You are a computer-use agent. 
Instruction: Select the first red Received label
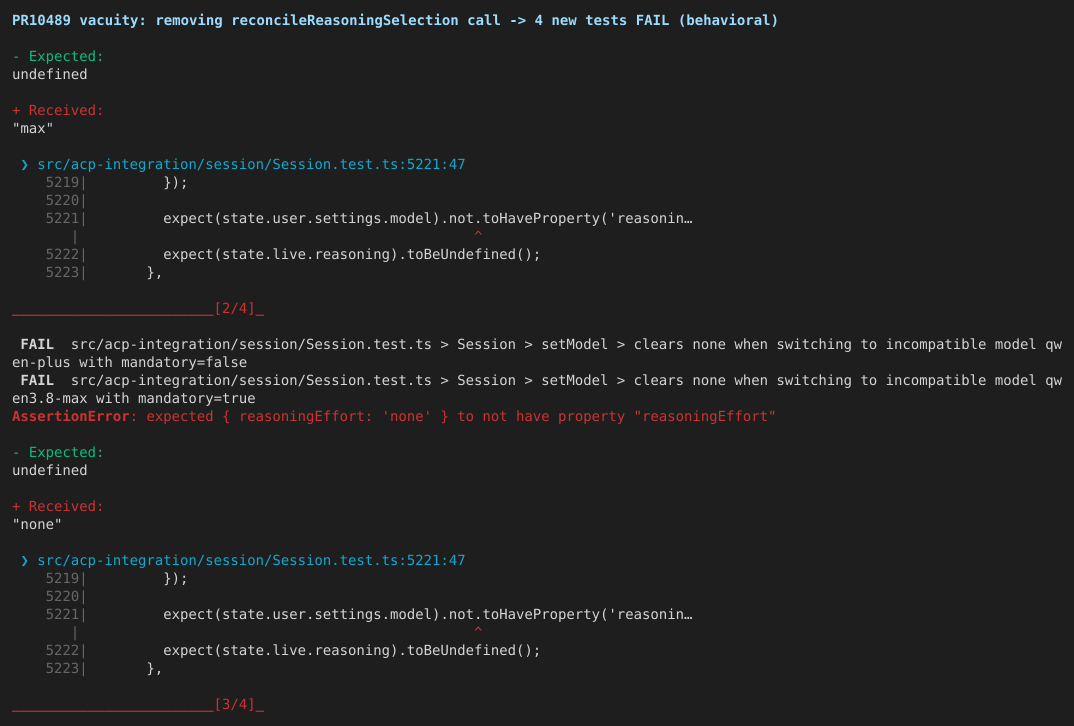coord(58,110)
